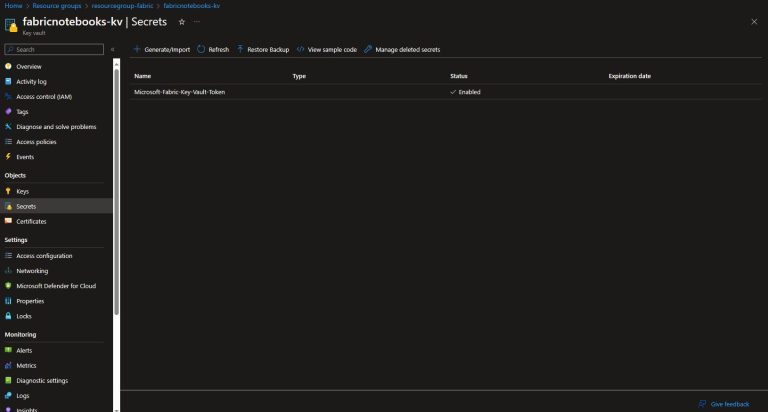Open the Tags sidebar item

click(x=22, y=112)
